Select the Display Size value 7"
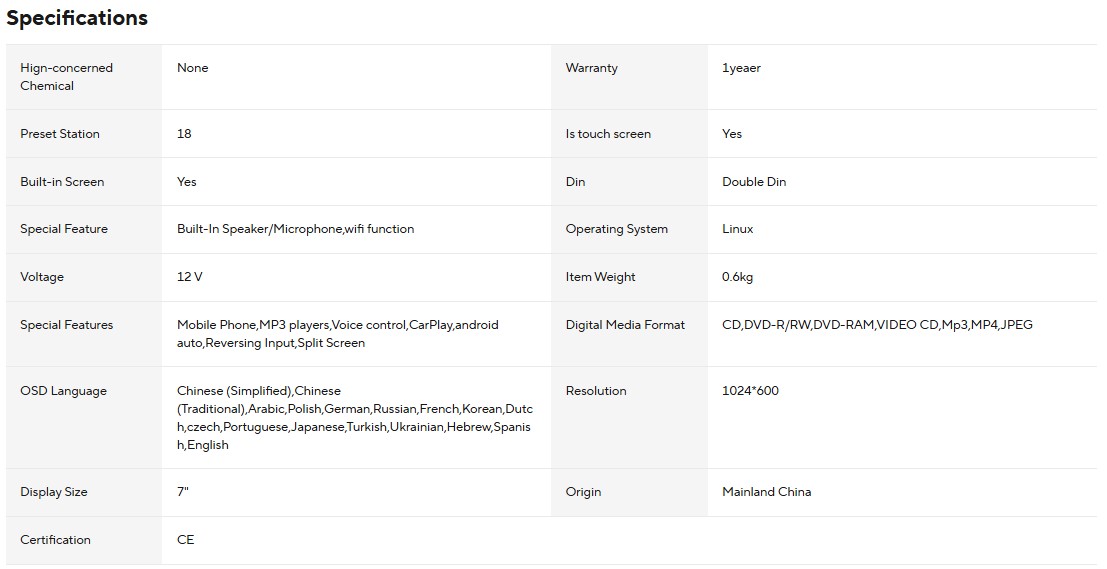Viewport: 1107px width, 569px height. pyautogui.click(x=183, y=492)
